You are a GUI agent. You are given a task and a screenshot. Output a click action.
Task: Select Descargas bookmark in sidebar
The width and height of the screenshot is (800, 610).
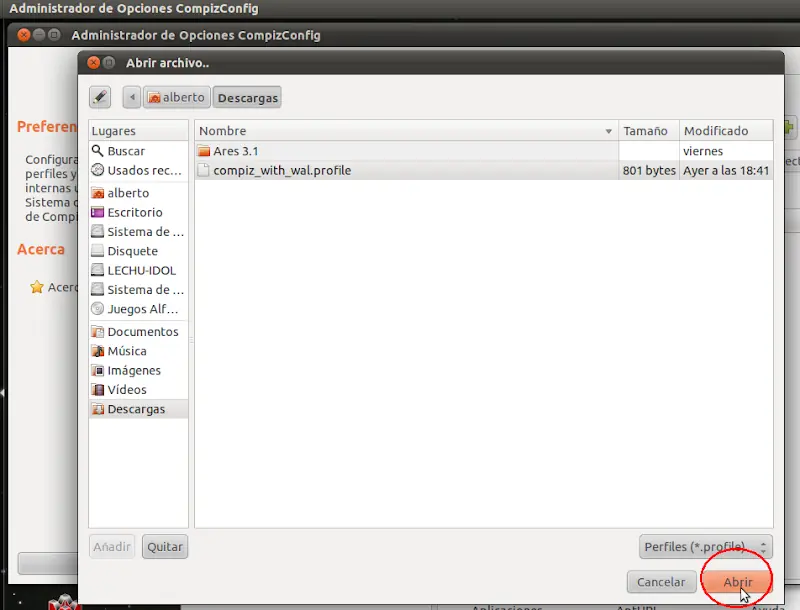click(x=138, y=409)
